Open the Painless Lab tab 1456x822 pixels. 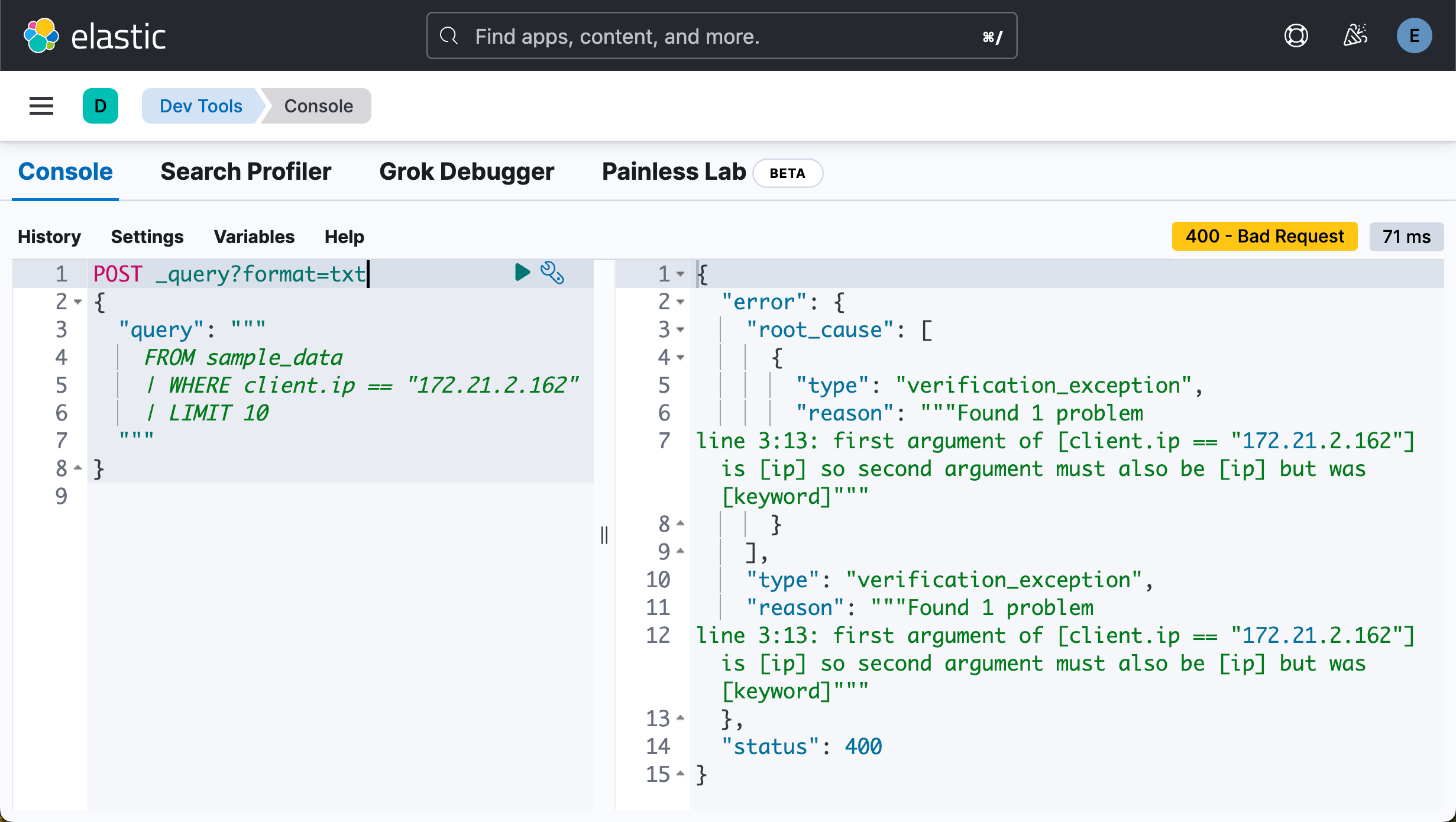pos(674,172)
